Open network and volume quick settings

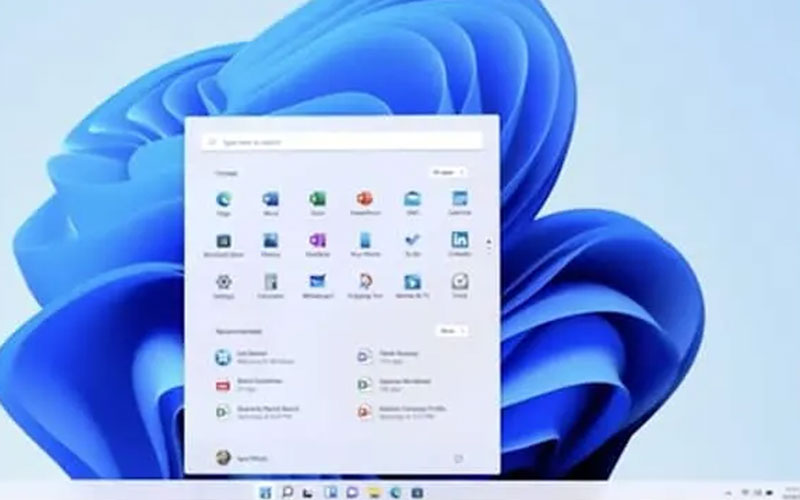coord(758,493)
